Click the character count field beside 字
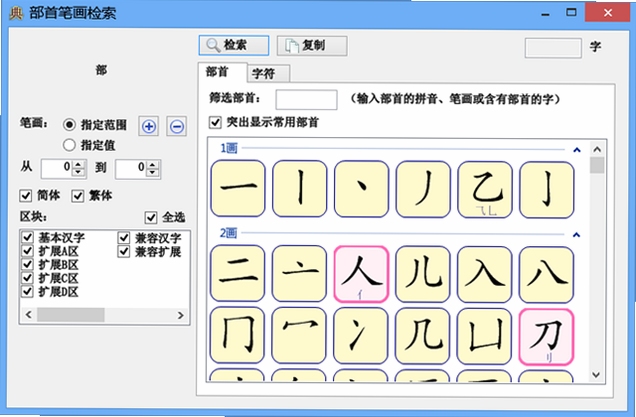This screenshot has width=636, height=417. pos(553,48)
